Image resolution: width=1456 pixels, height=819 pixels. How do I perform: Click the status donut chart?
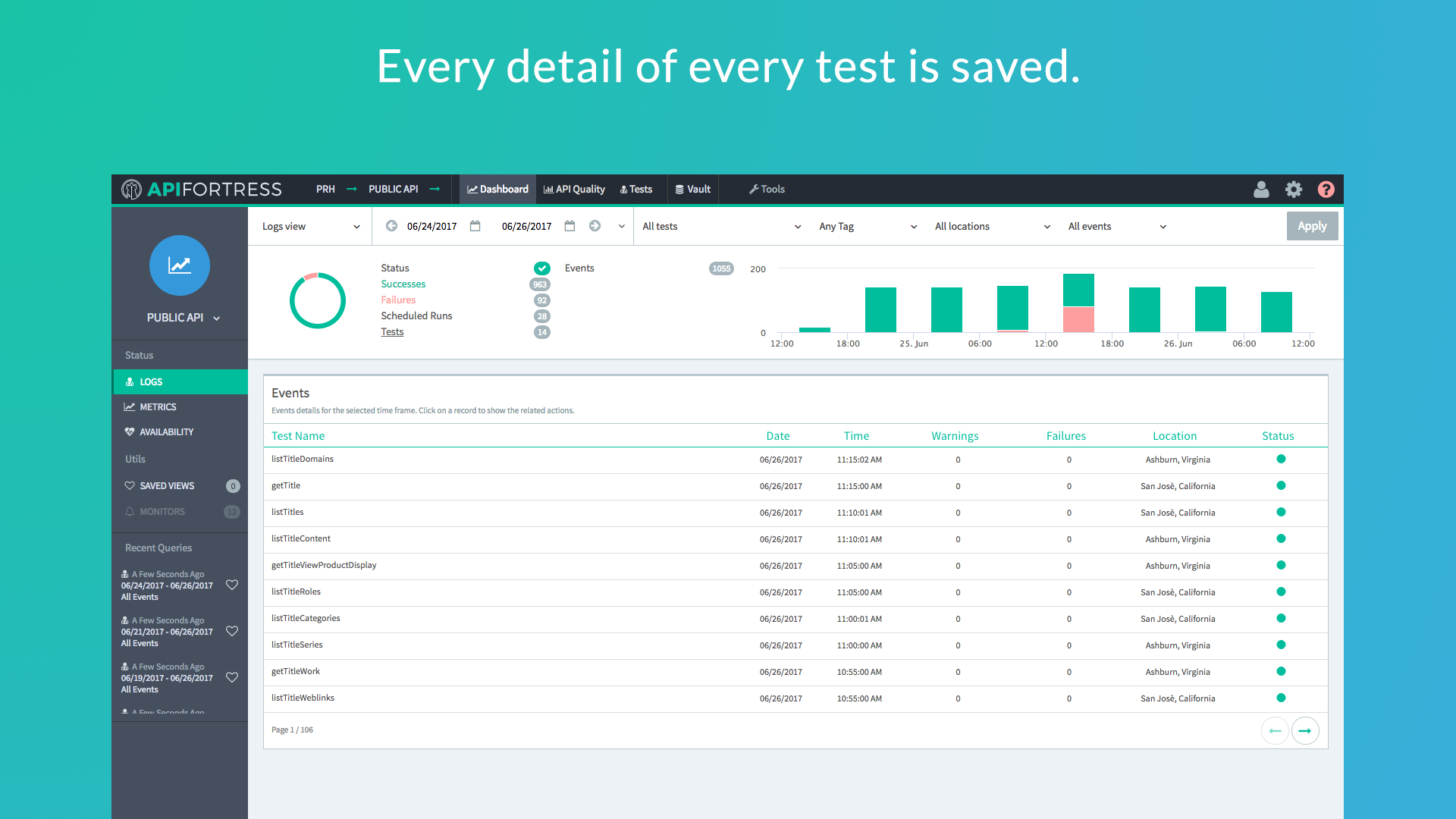[x=318, y=300]
